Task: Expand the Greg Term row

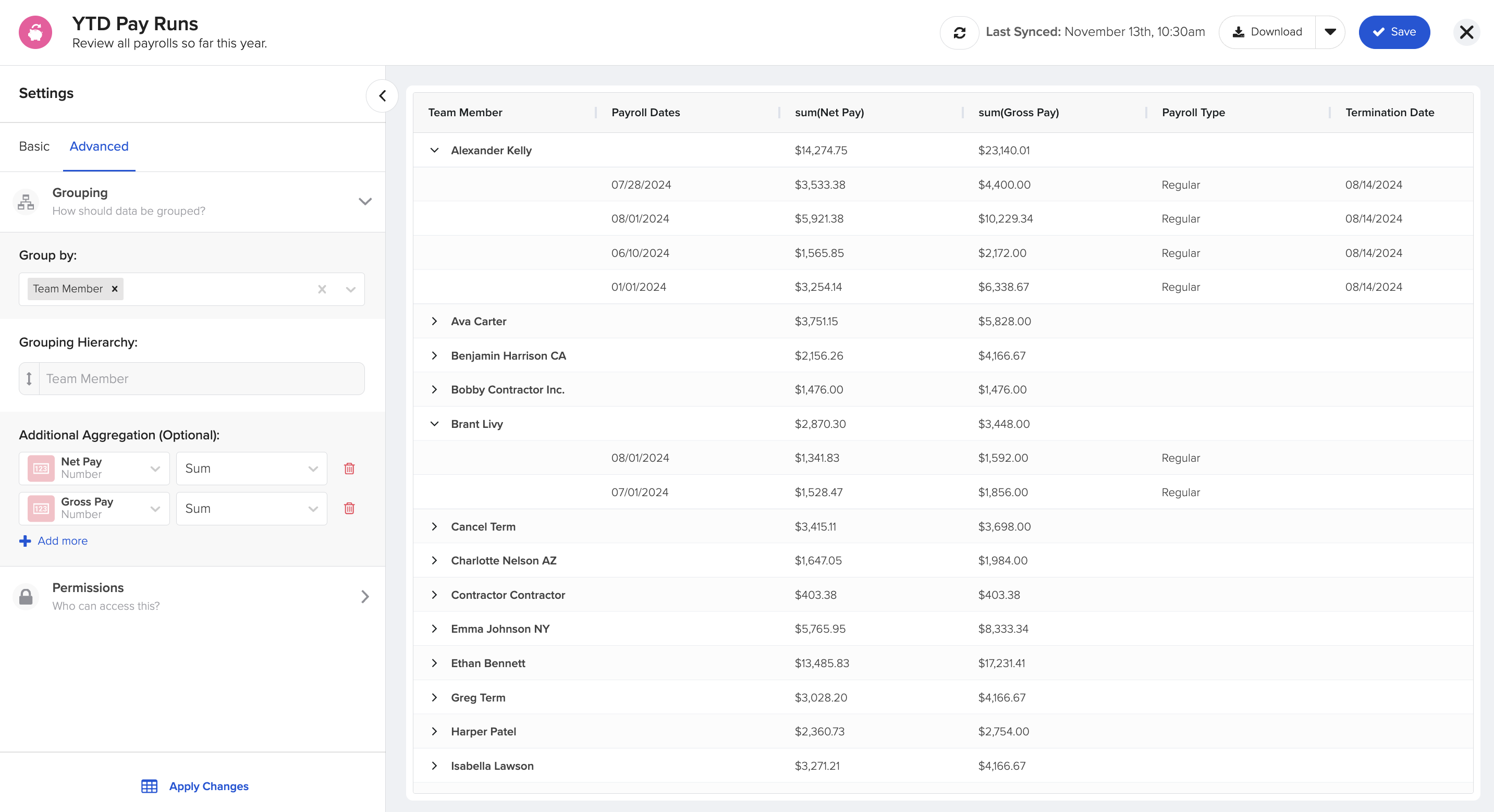Action: 434,697
